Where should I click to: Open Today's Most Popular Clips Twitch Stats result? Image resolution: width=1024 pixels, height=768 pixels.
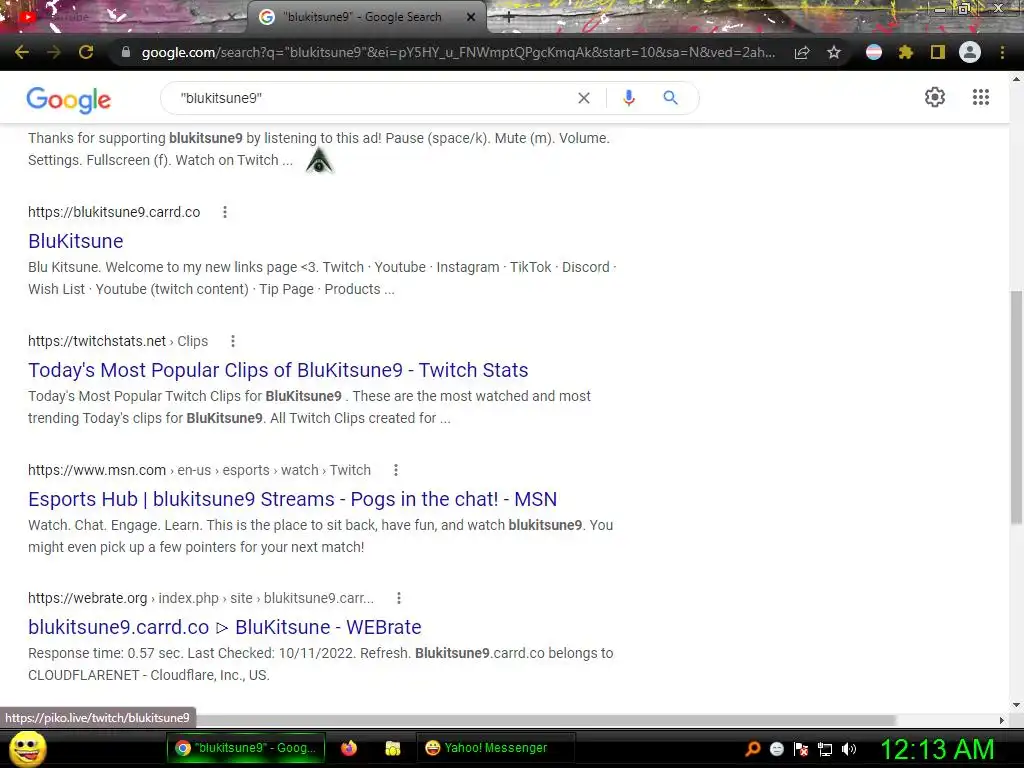(x=278, y=370)
